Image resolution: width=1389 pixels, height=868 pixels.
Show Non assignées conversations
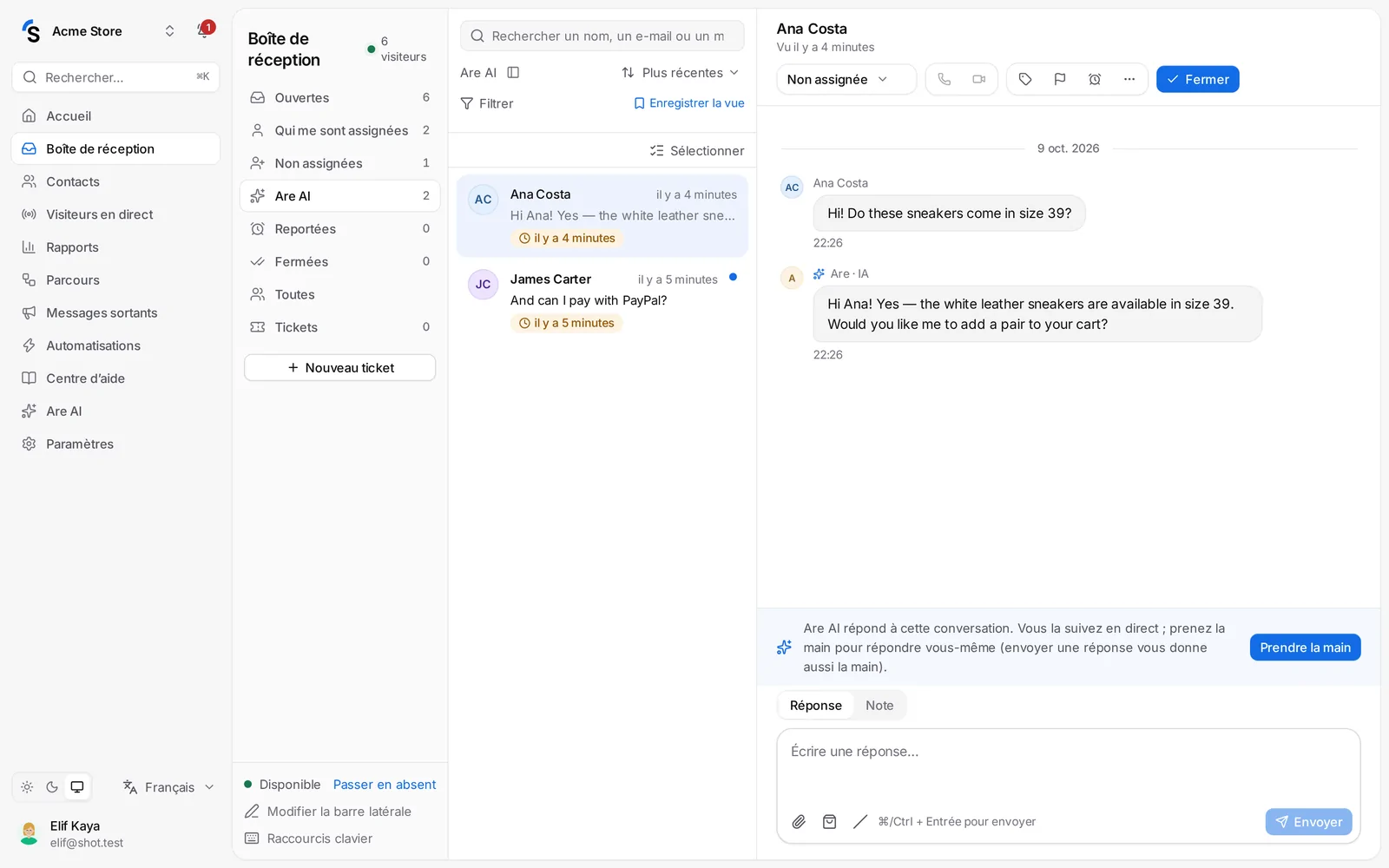coord(339,163)
